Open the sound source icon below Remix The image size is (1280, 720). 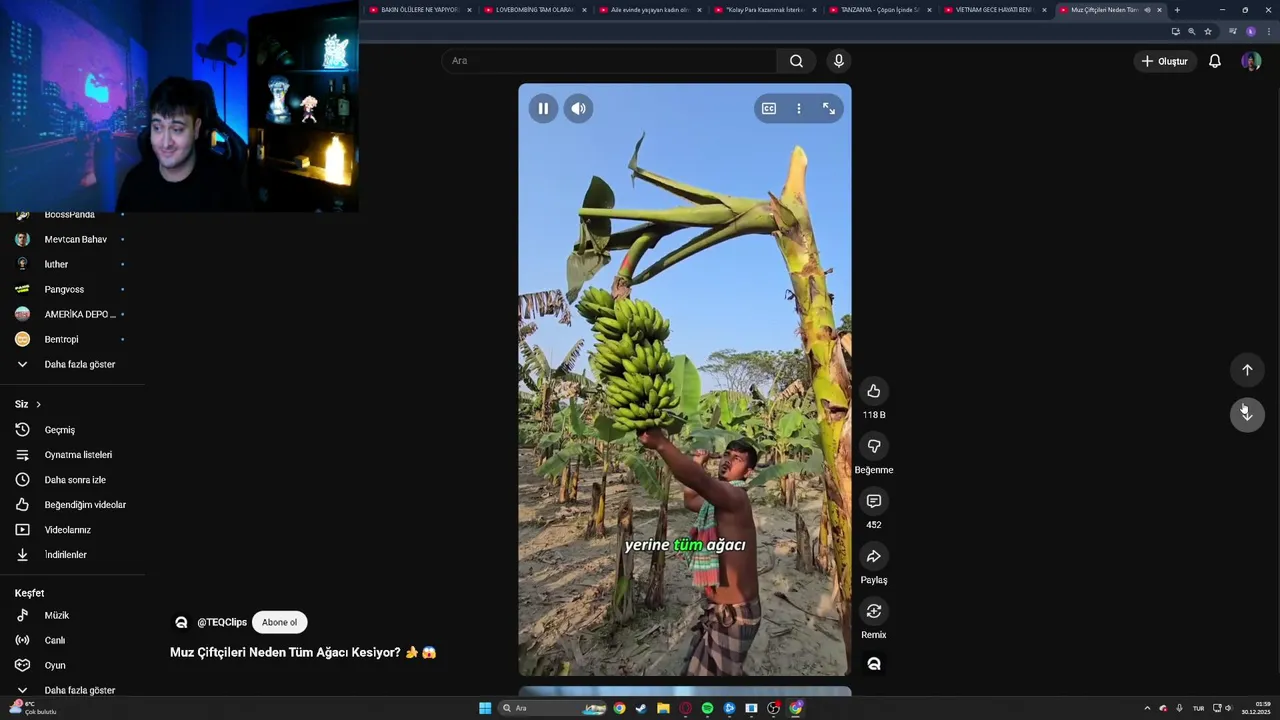(874, 664)
